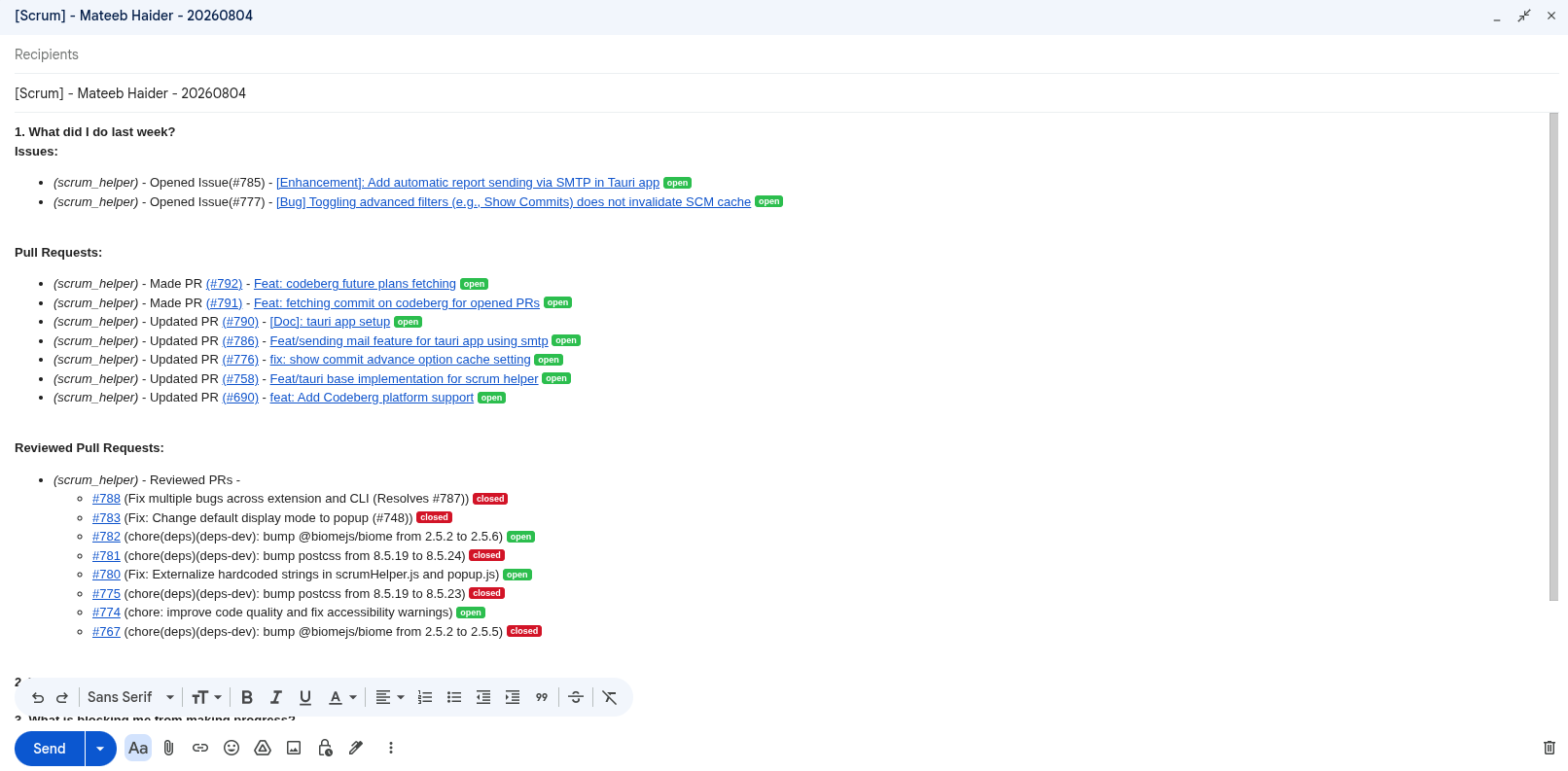Screen dimensions: 1568x771
Task: Increase the indent level
Action: (513, 697)
